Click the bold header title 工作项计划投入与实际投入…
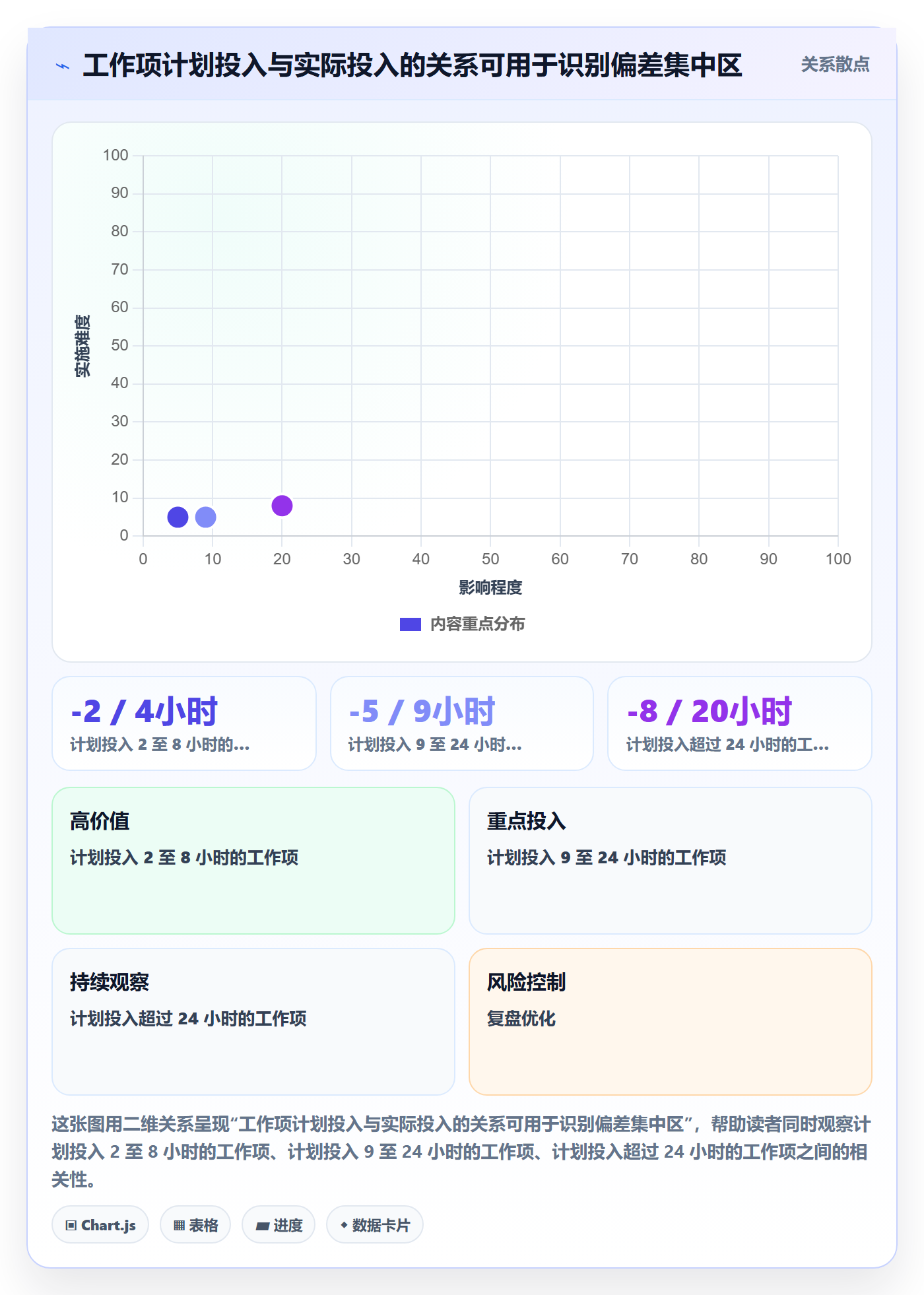The image size is (924, 1295). 412,65
